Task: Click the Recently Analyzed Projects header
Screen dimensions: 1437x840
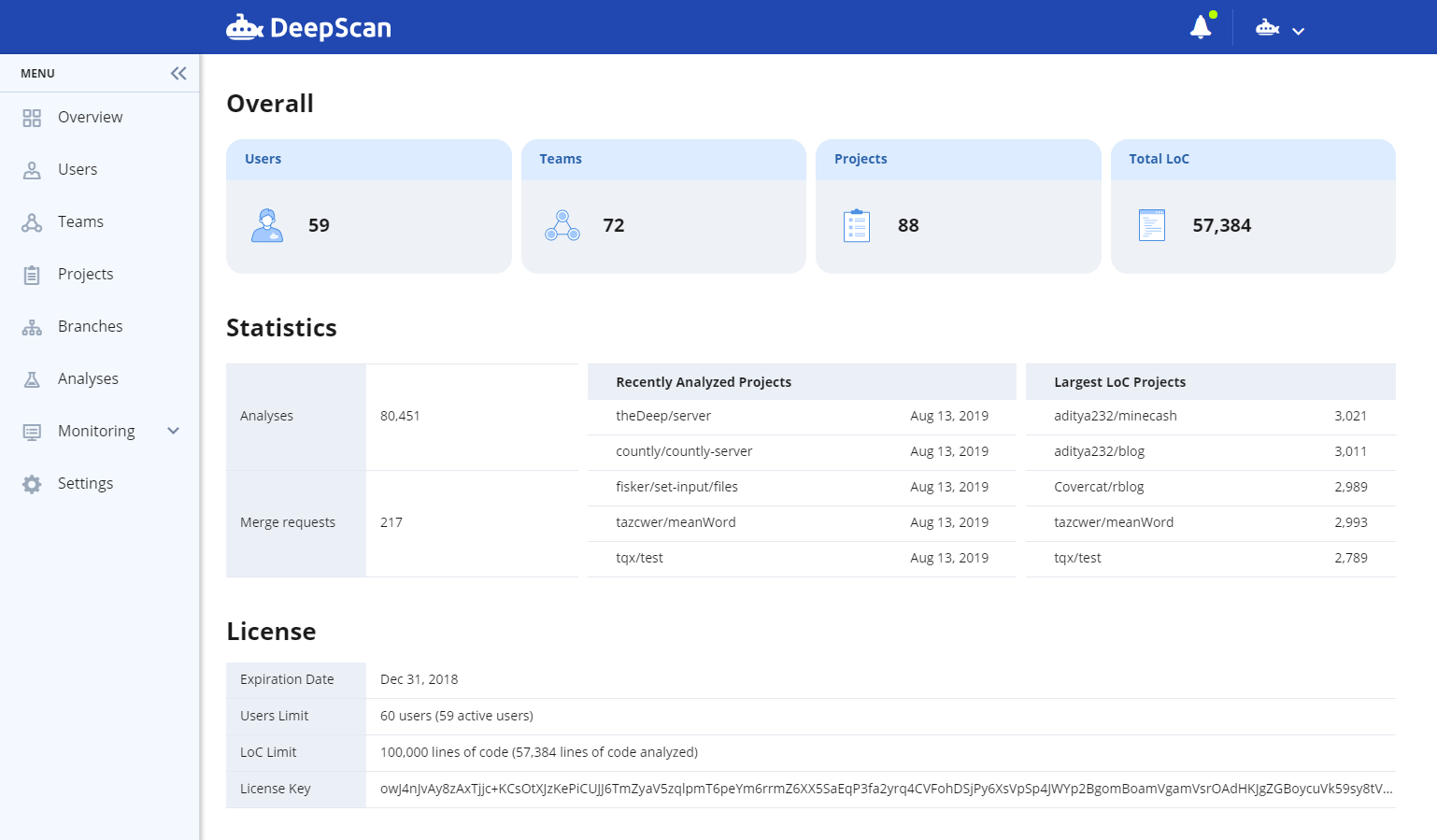Action: pos(704,382)
